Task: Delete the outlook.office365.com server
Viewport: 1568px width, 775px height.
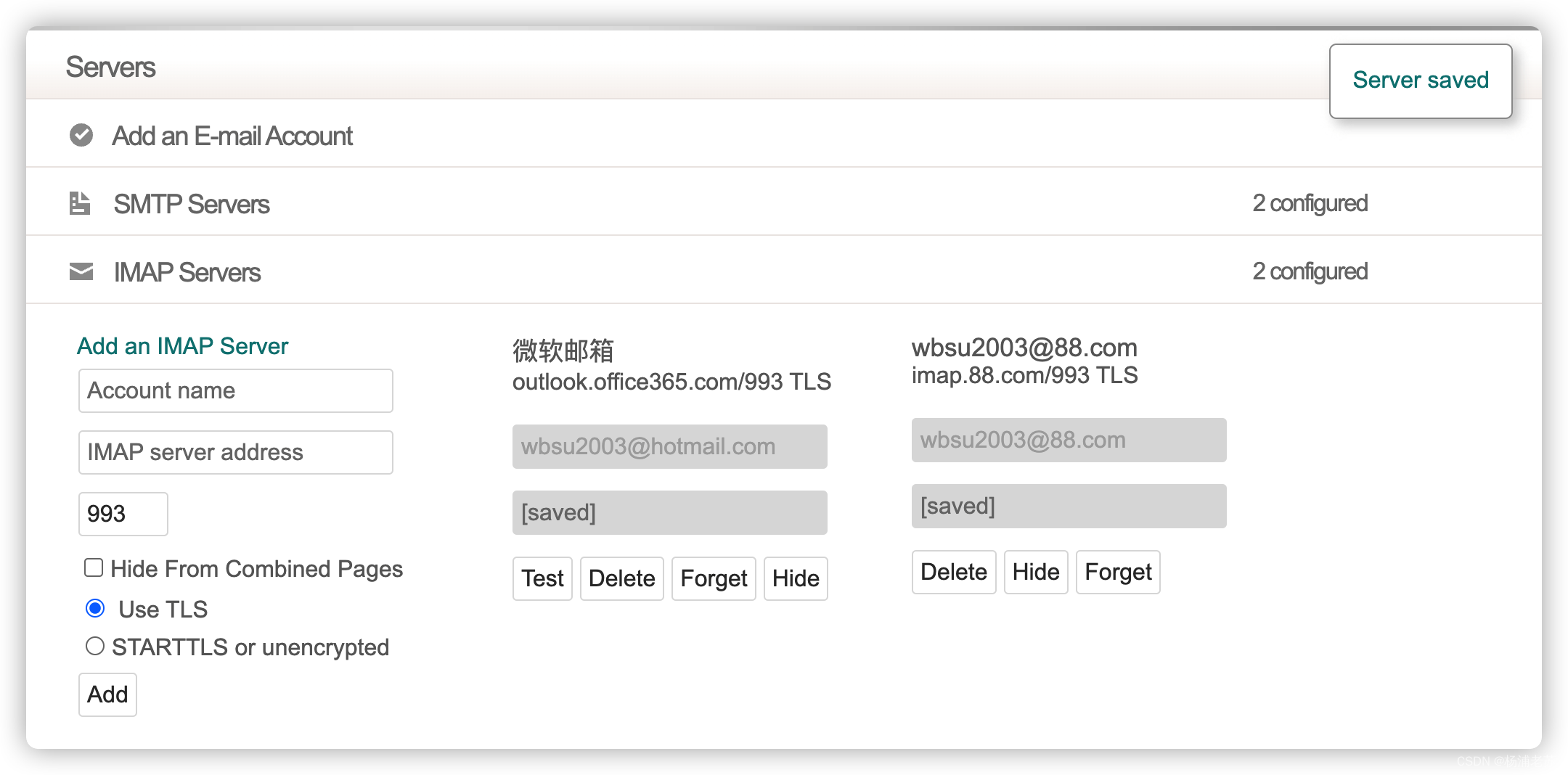Action: tap(621, 578)
